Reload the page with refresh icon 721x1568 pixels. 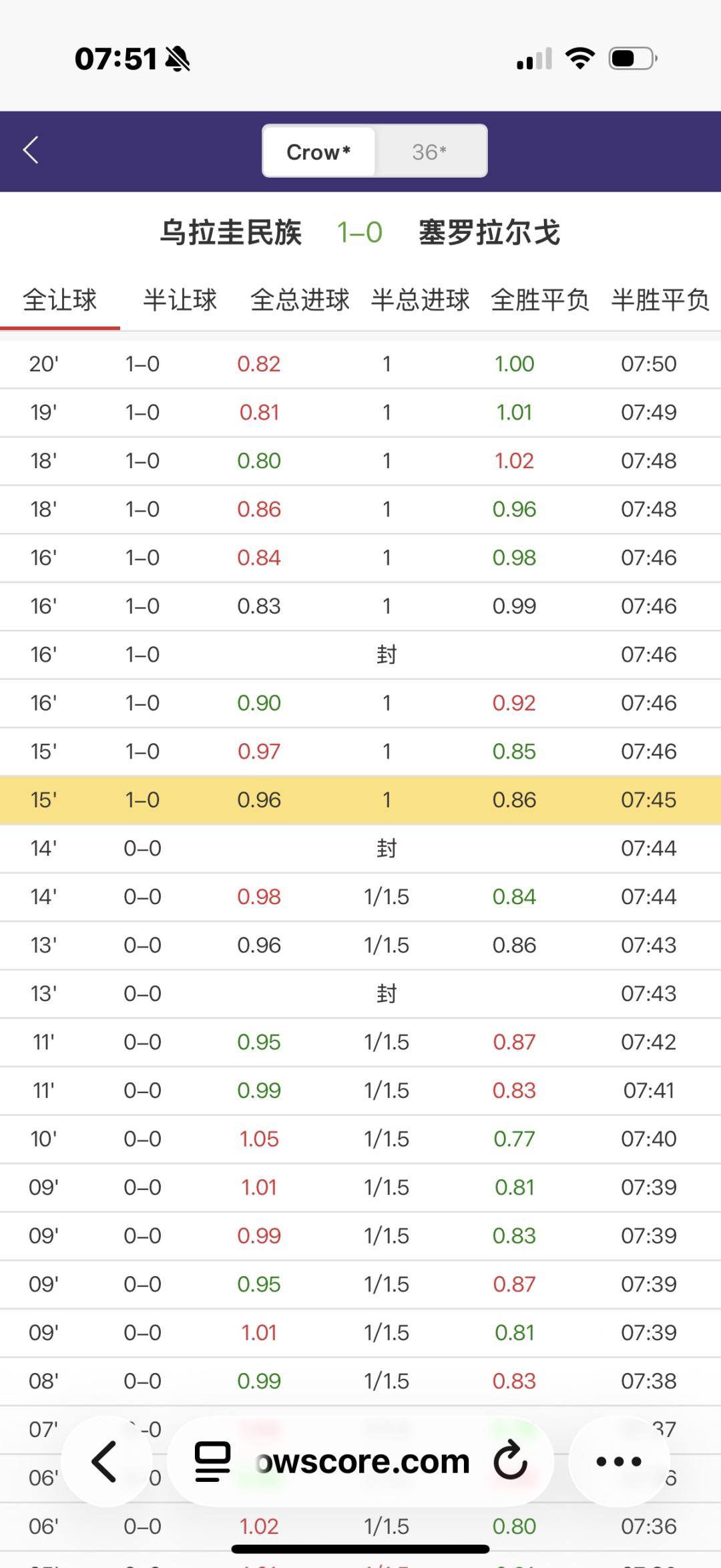tap(511, 1461)
